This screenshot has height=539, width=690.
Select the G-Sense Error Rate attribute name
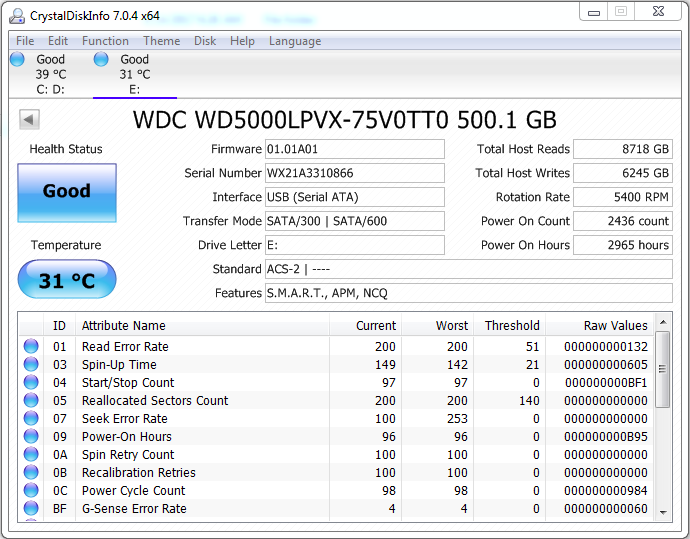[x=134, y=509]
